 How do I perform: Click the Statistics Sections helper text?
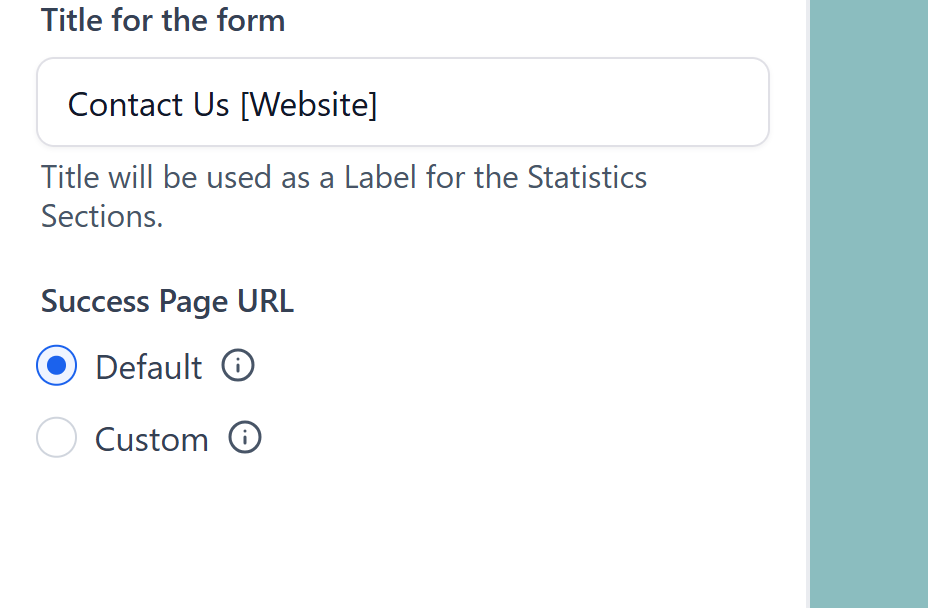click(343, 196)
